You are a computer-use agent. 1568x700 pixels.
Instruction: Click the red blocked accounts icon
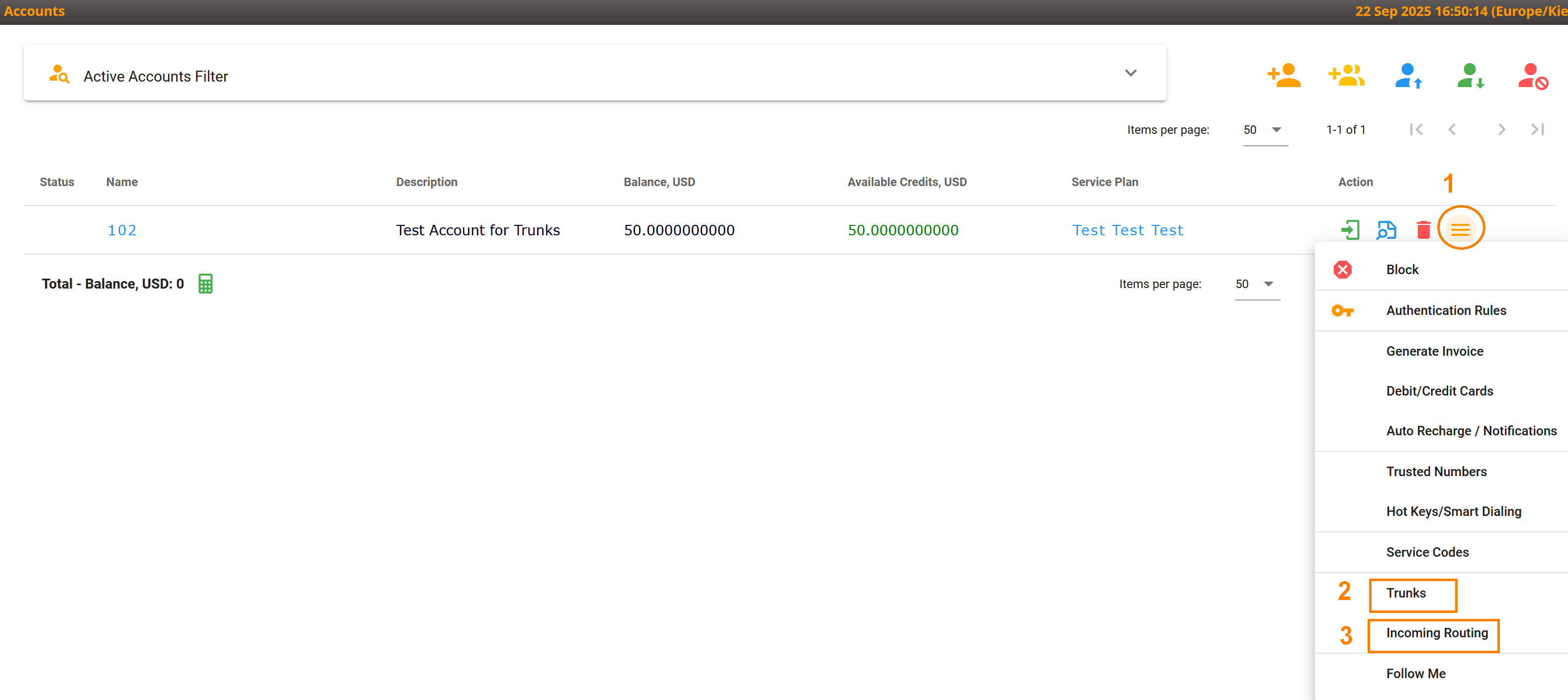(1532, 76)
